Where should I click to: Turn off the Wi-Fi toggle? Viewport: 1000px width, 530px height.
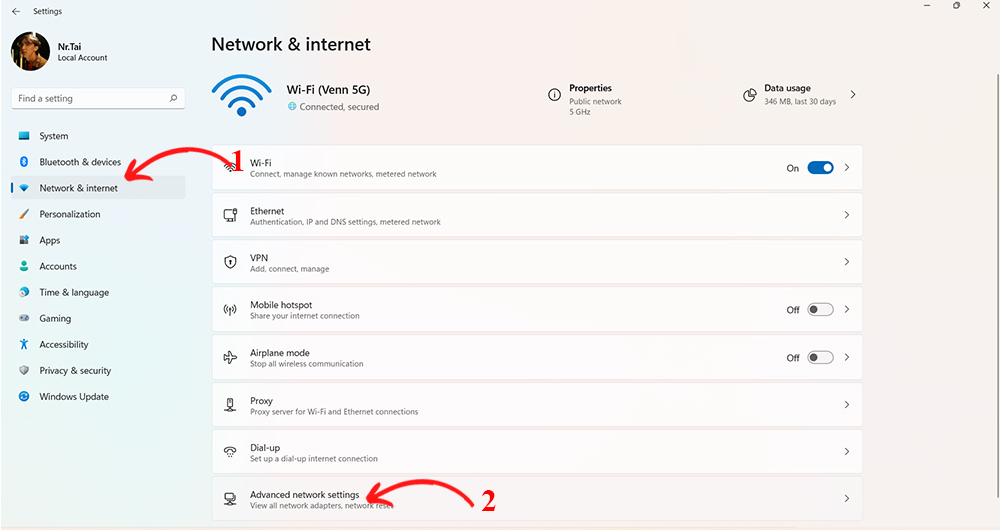pyautogui.click(x=820, y=168)
